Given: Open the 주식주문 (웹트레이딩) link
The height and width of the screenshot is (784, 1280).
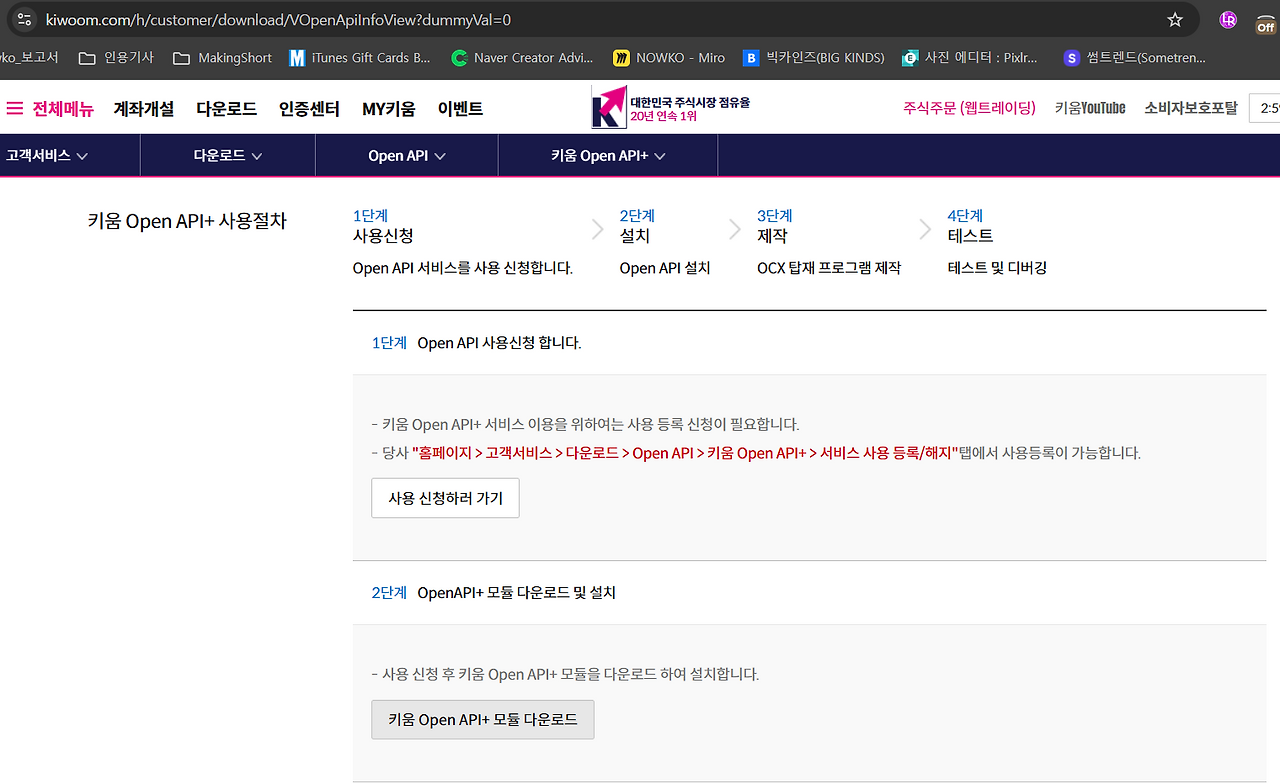Looking at the screenshot, I should pyautogui.click(x=969, y=108).
